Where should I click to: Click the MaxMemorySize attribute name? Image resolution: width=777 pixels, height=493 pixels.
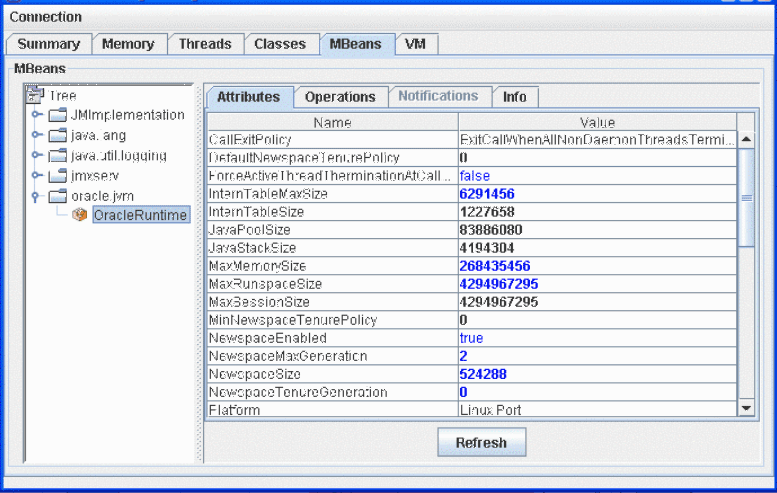258,266
